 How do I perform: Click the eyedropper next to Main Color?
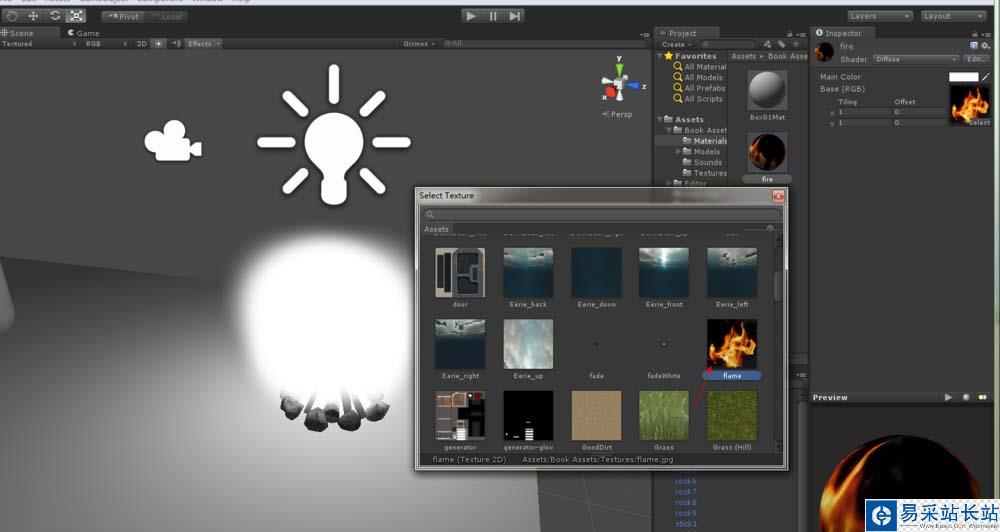987,77
